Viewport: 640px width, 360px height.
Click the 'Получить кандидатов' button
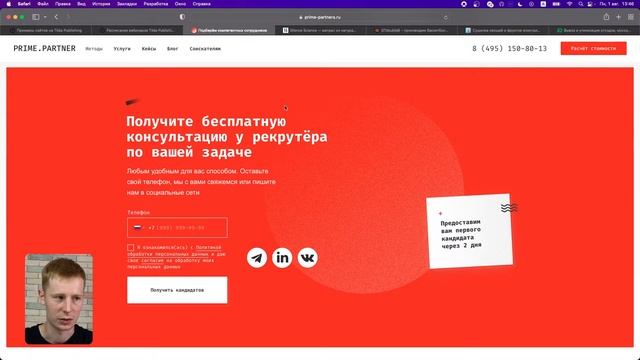coord(177,290)
